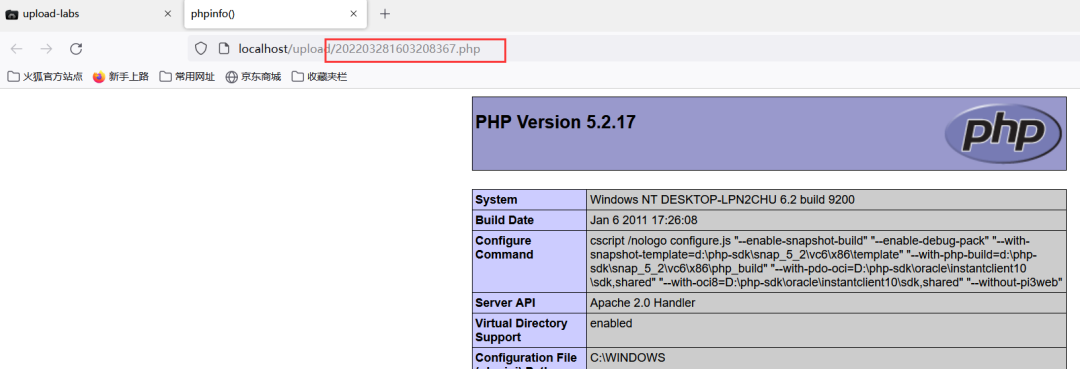Close the phpinfo() tab
Image resolution: width=1080 pixels, height=369 pixels.
tap(353, 14)
